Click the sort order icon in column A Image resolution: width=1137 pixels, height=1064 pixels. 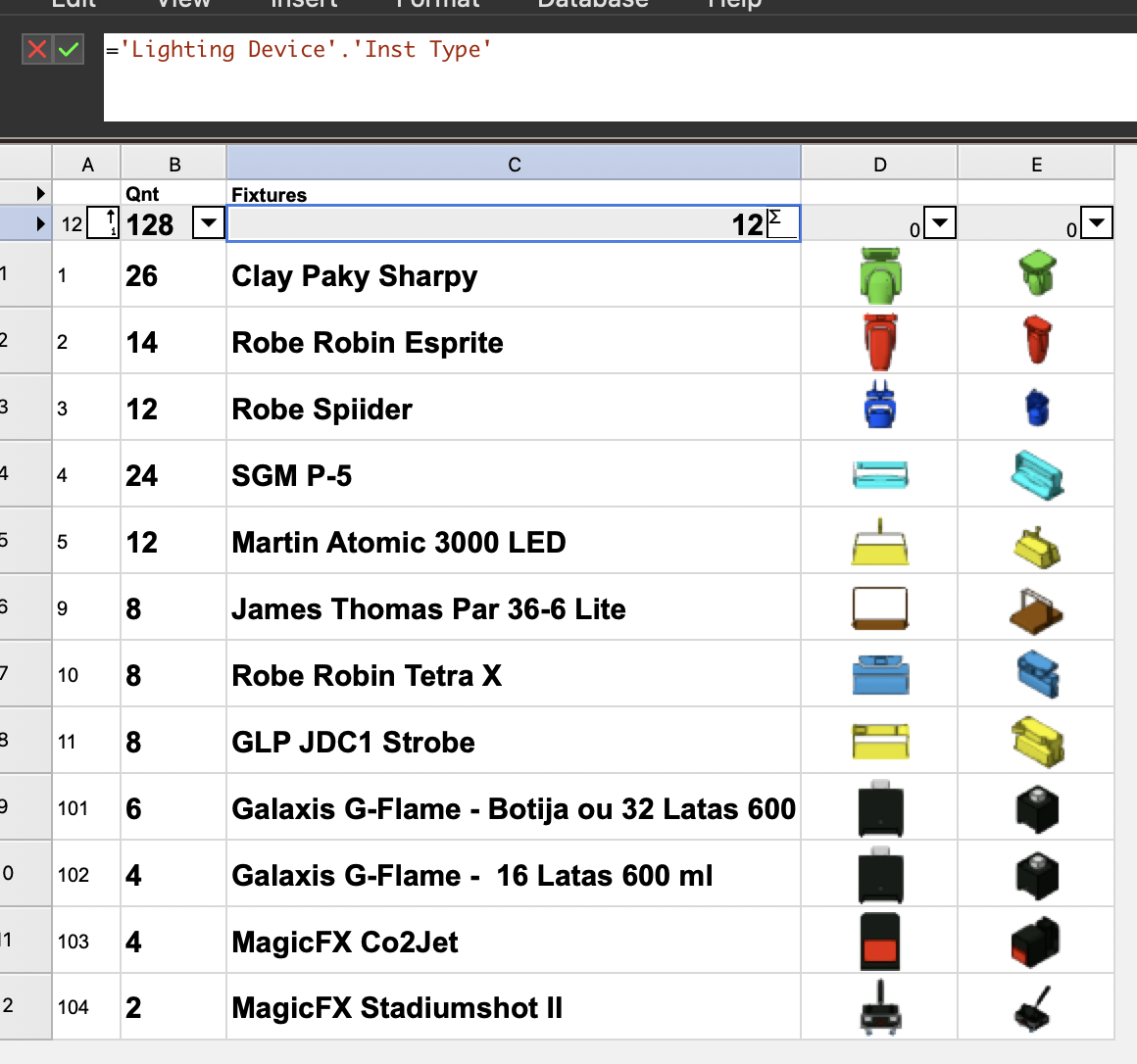(x=103, y=223)
